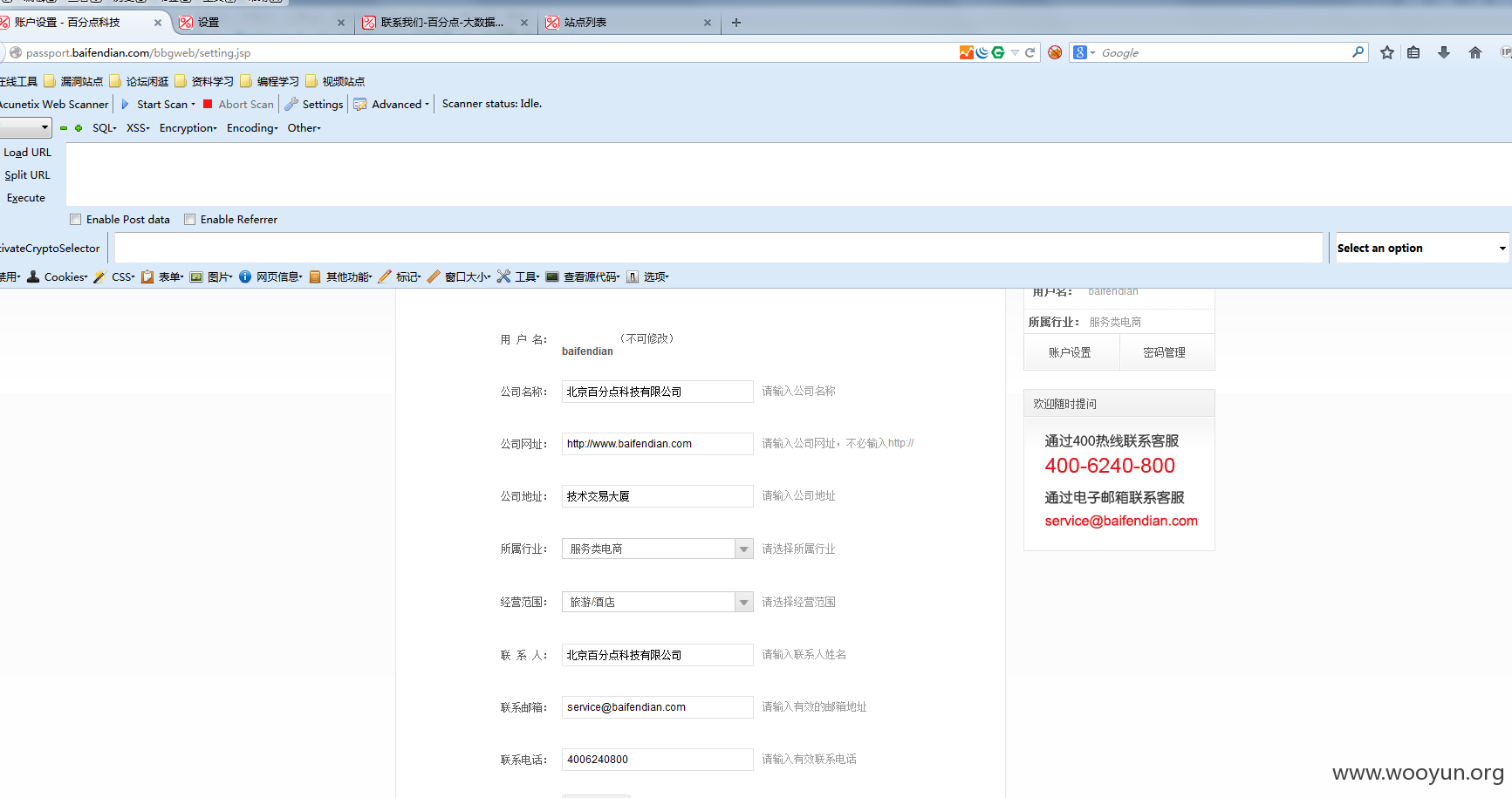Viewport: 1512px width, 798px height.
Task: Open the Encoding dropdown menu
Action: 252,128
